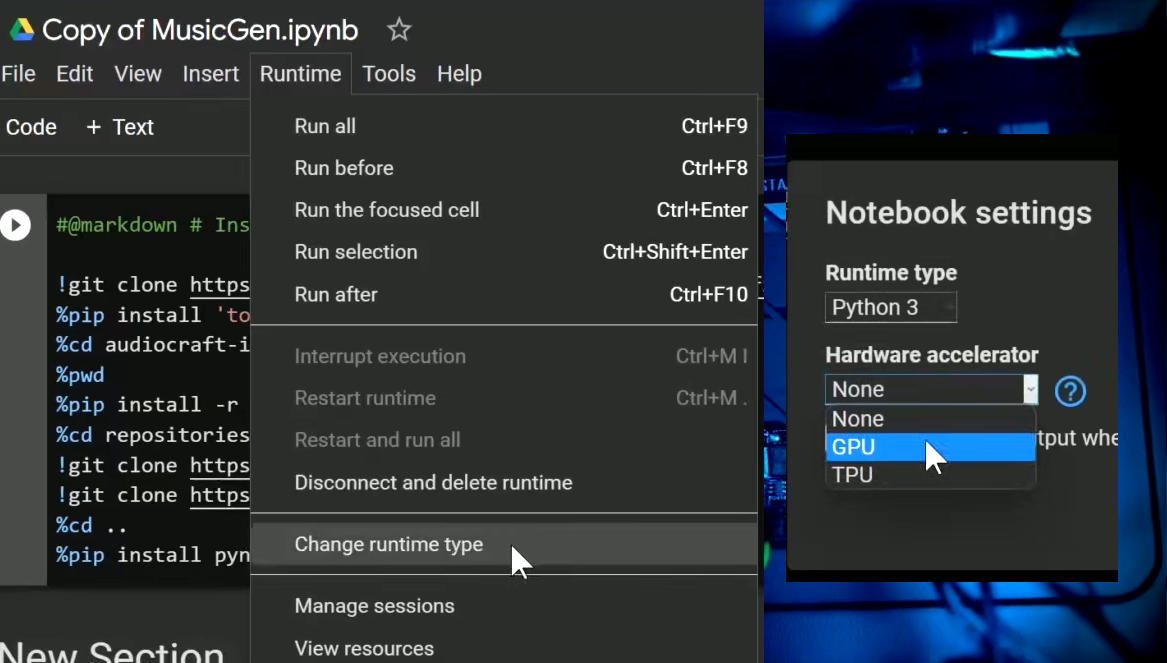
Task: Click Restart and run all entry
Action: [x=504, y=440]
